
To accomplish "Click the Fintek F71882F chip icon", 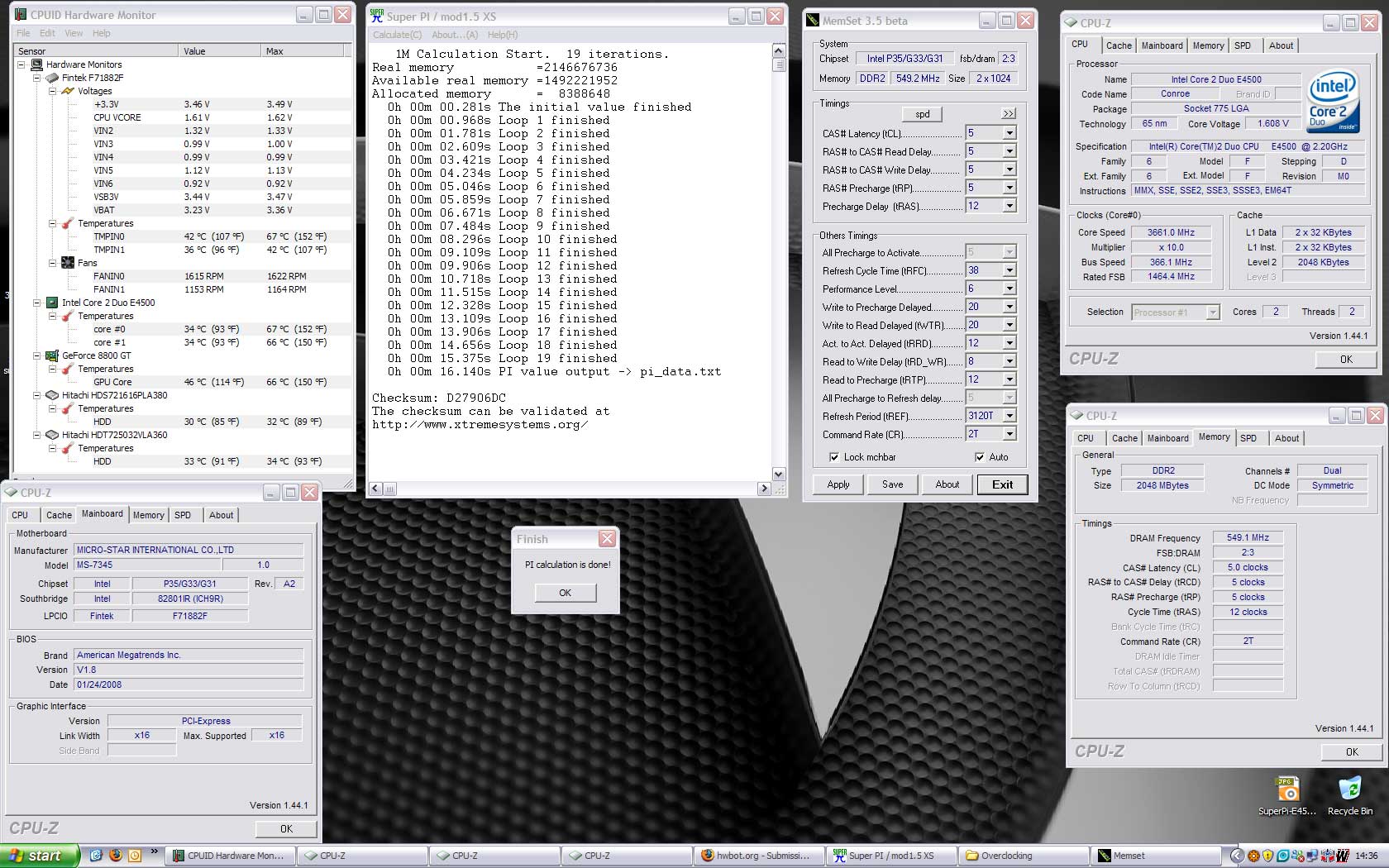I will point(52,78).
